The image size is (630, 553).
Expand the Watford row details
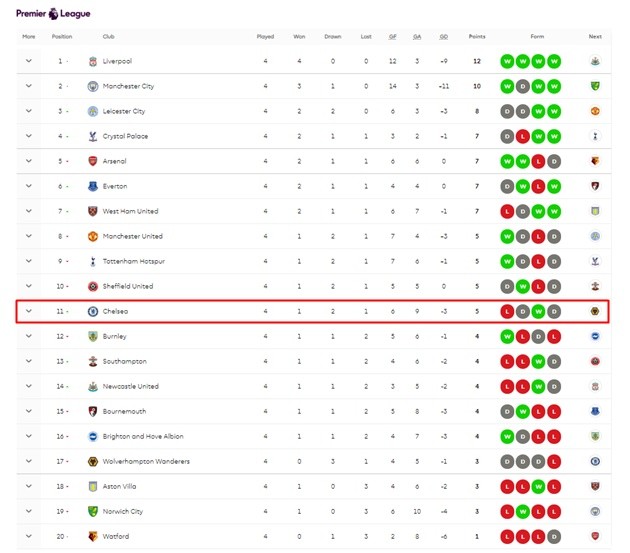coord(28,536)
